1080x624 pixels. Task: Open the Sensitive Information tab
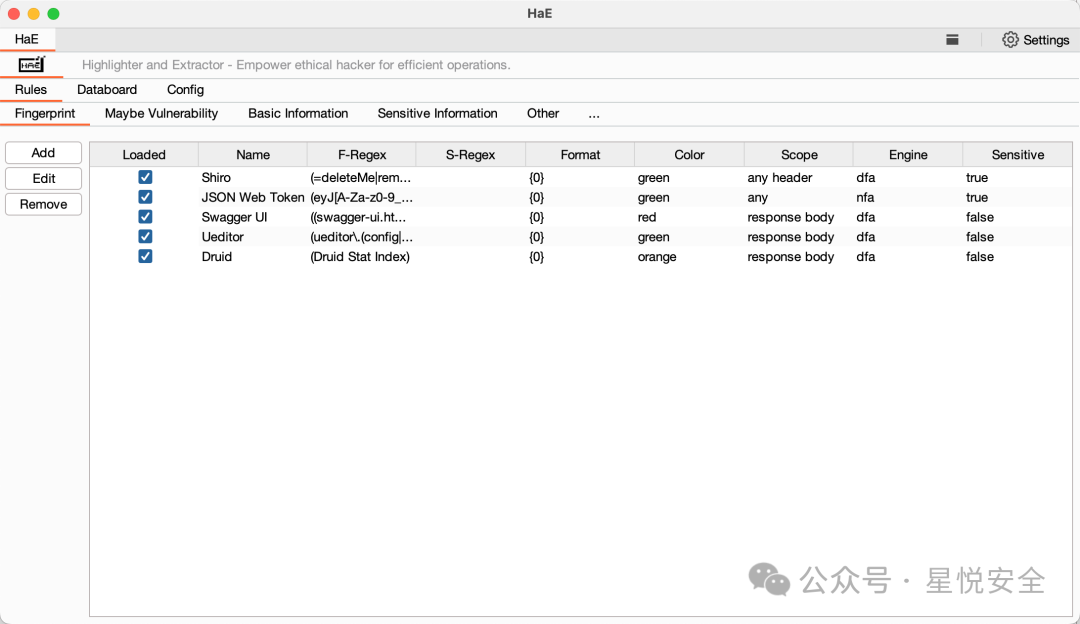pyautogui.click(x=437, y=114)
